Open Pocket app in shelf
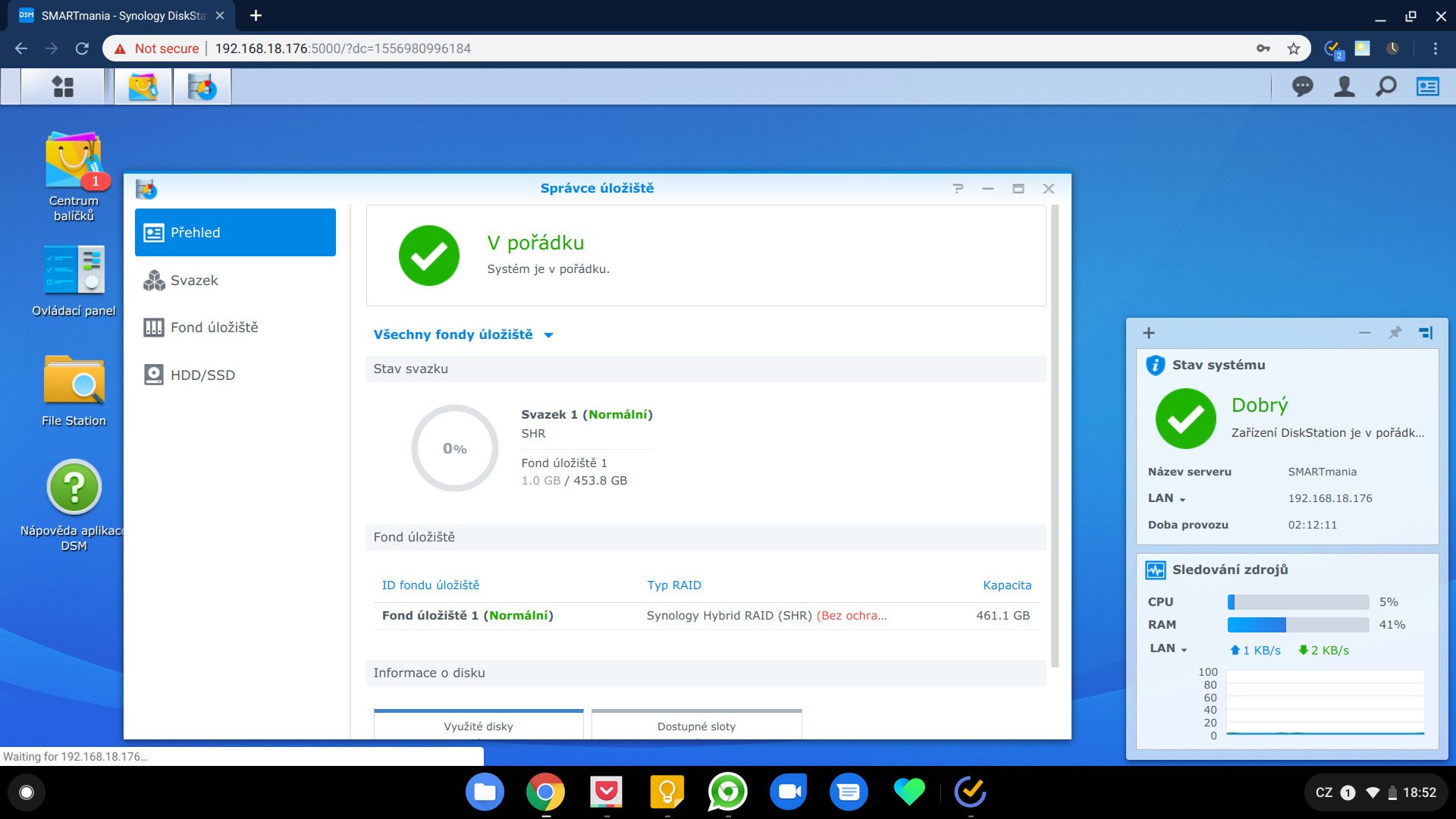Screen dimensions: 1456x819 [606, 792]
